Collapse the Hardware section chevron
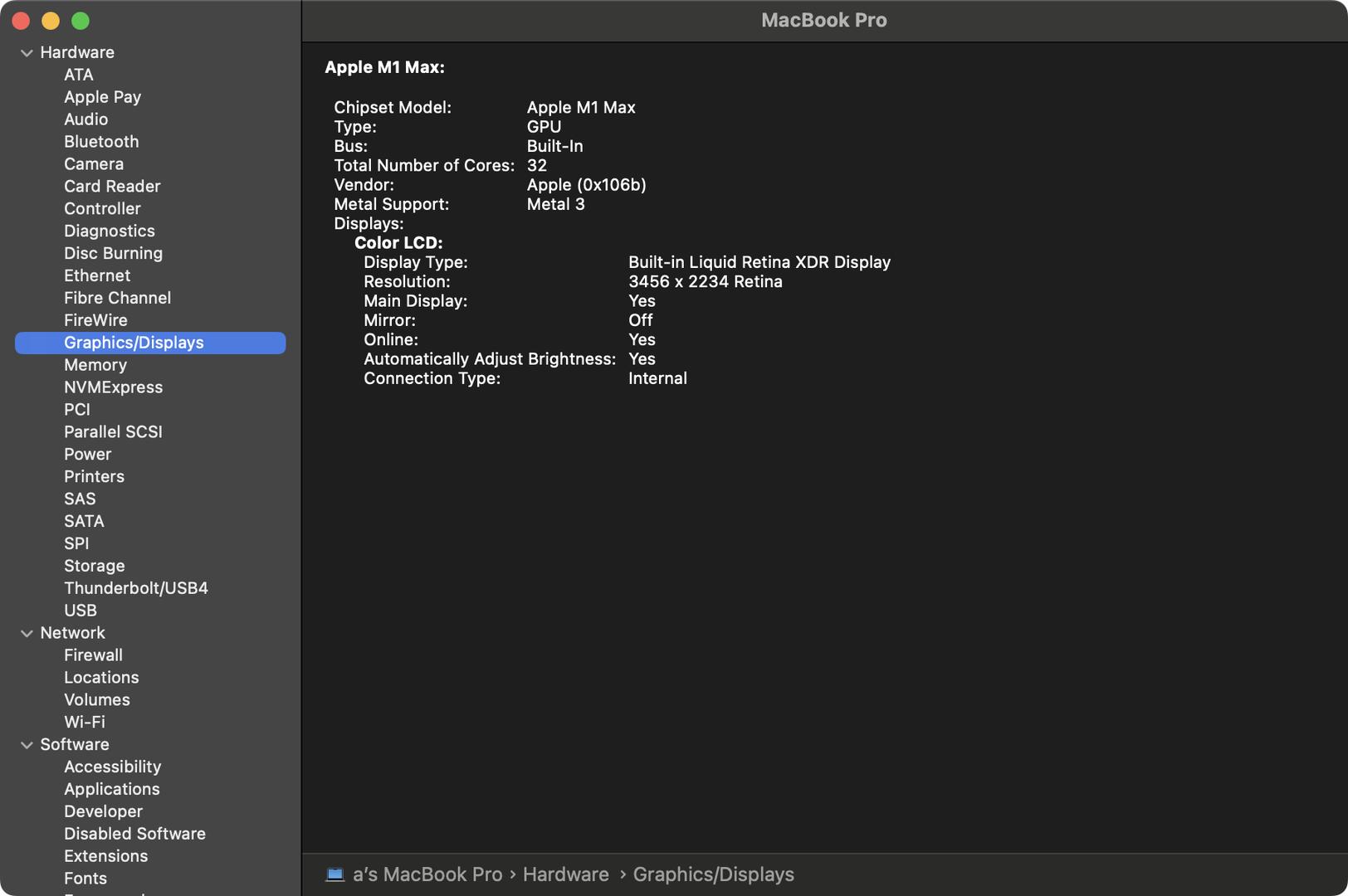The height and width of the screenshot is (896, 1348). 27,53
